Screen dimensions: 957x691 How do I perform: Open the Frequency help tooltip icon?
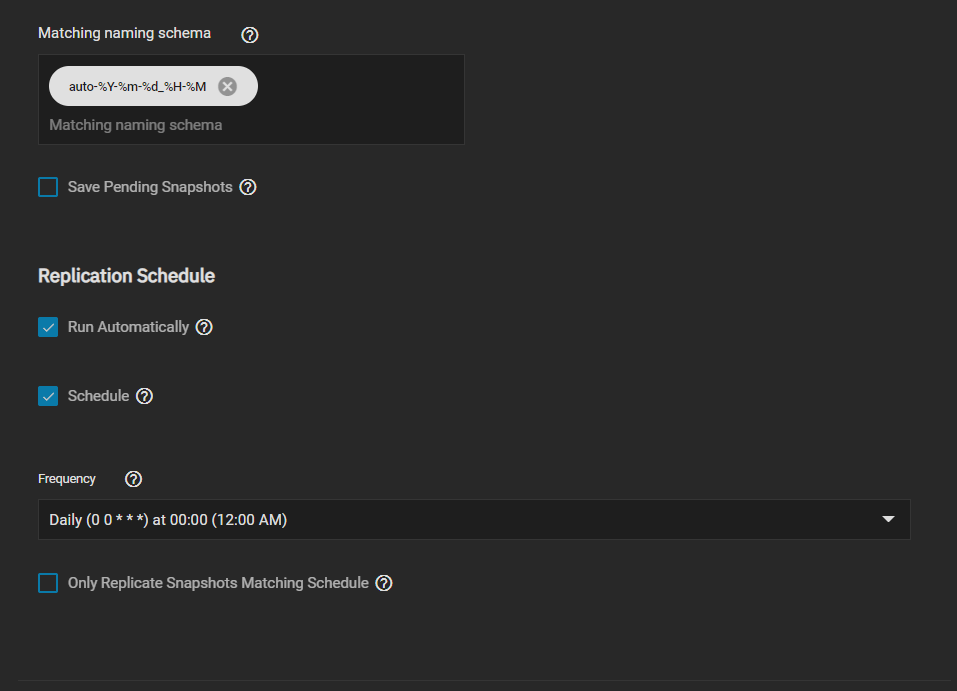[133, 479]
